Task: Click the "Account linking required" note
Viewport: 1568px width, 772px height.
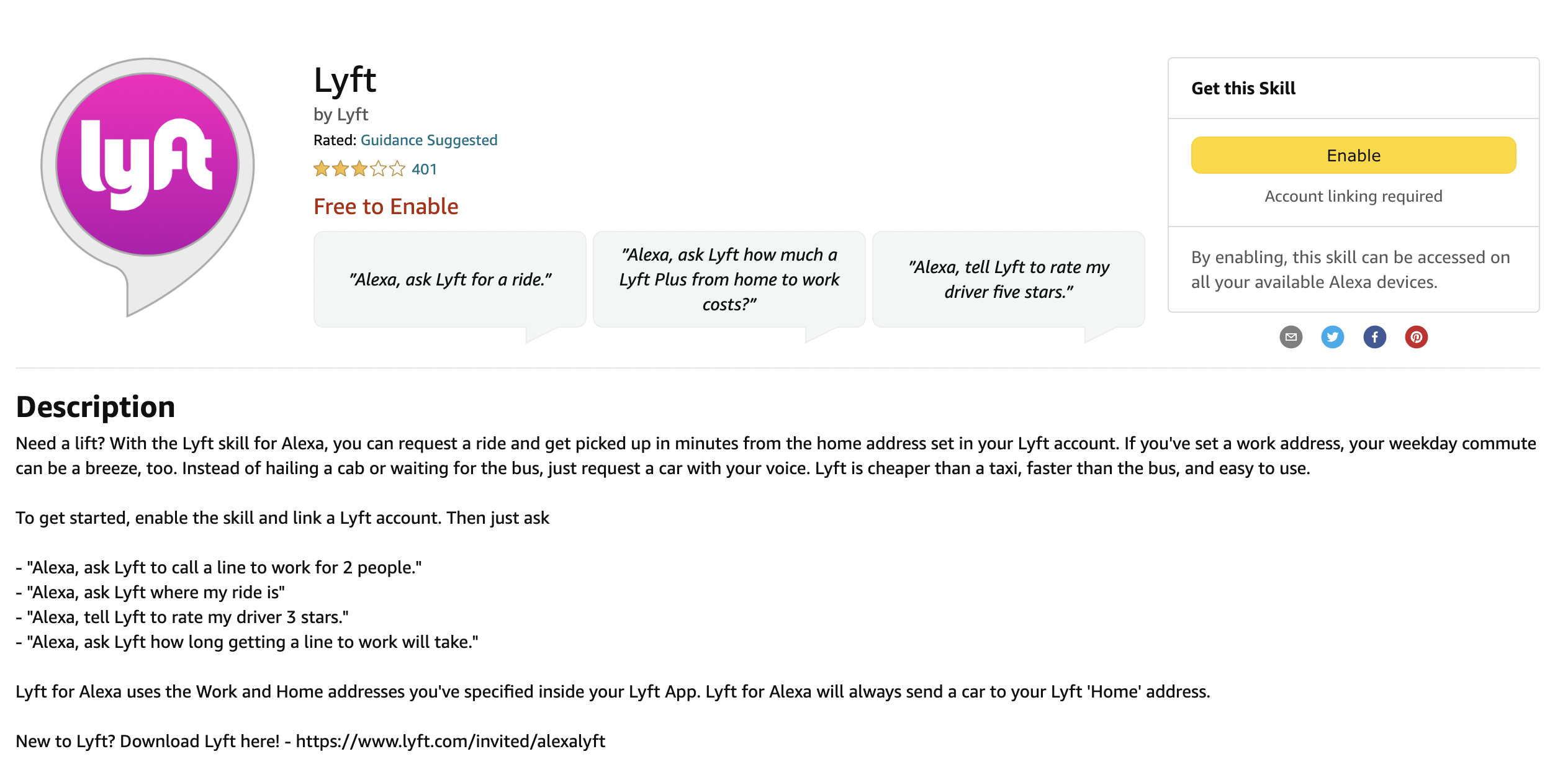Action: click(1353, 196)
